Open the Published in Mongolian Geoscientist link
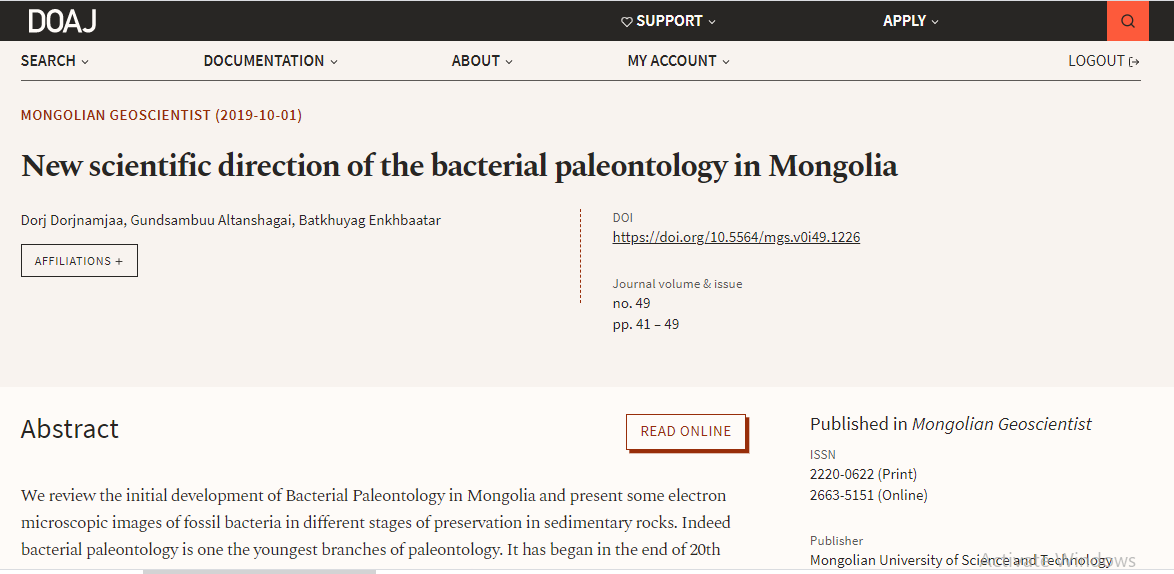 click(1001, 424)
